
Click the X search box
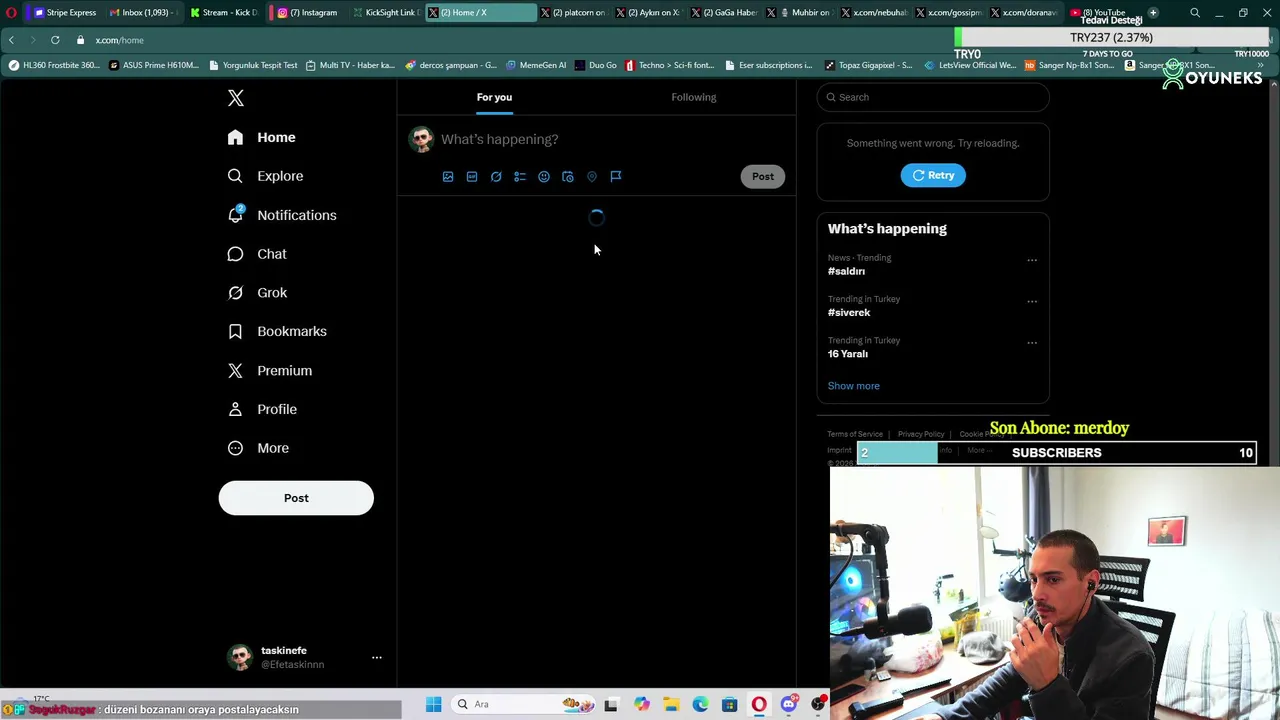click(933, 97)
